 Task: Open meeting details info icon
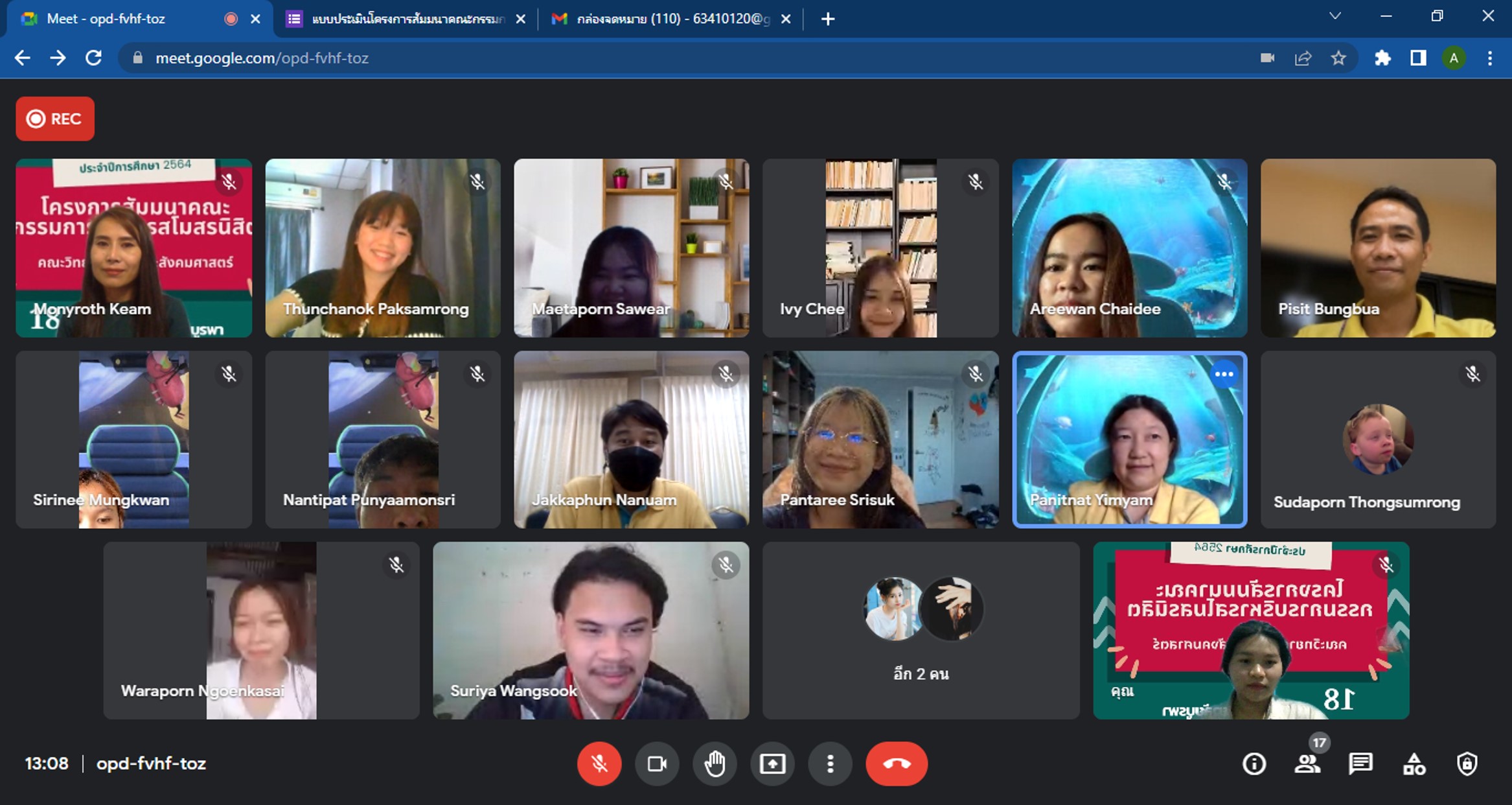[x=1254, y=764]
